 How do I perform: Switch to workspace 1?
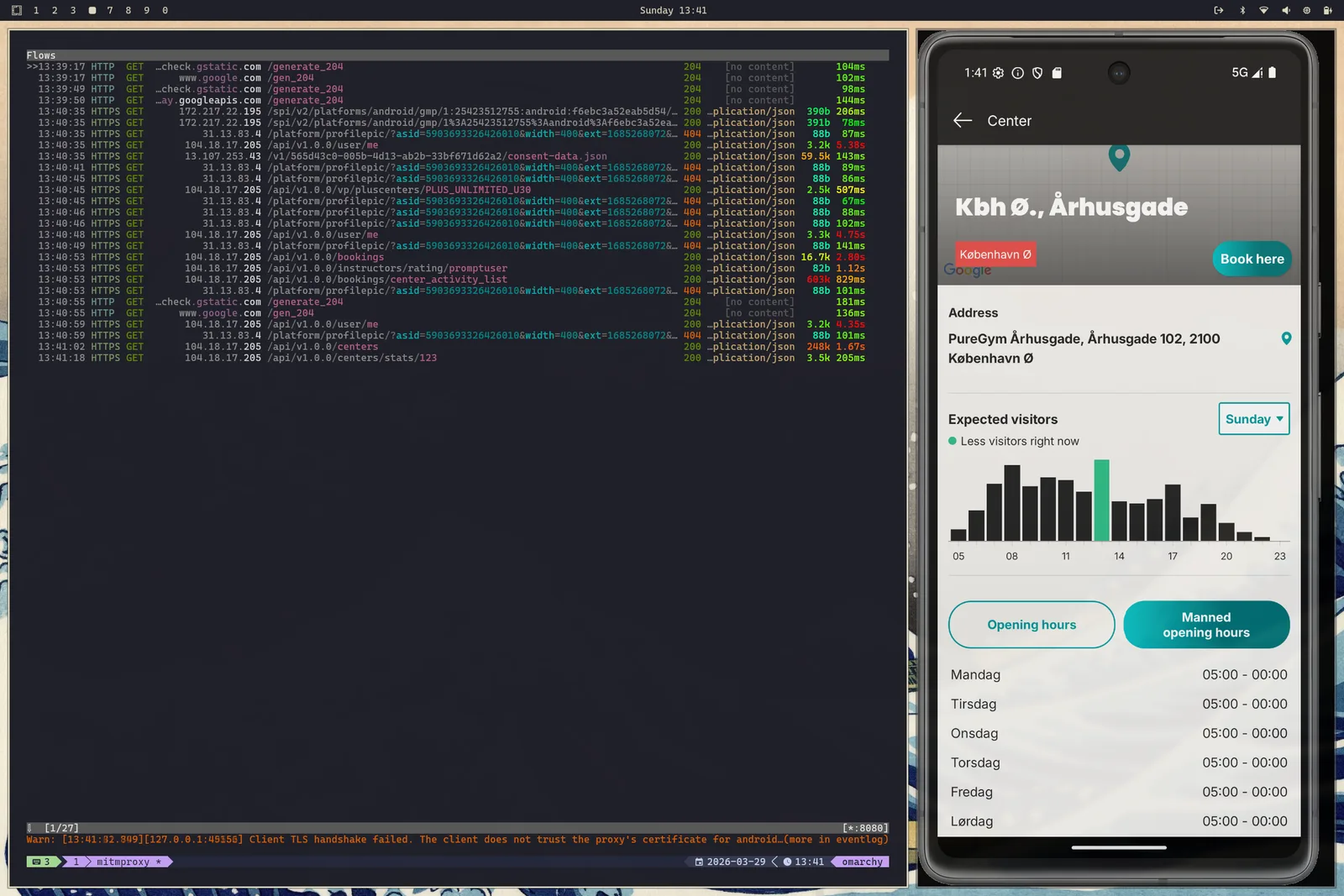click(x=36, y=10)
